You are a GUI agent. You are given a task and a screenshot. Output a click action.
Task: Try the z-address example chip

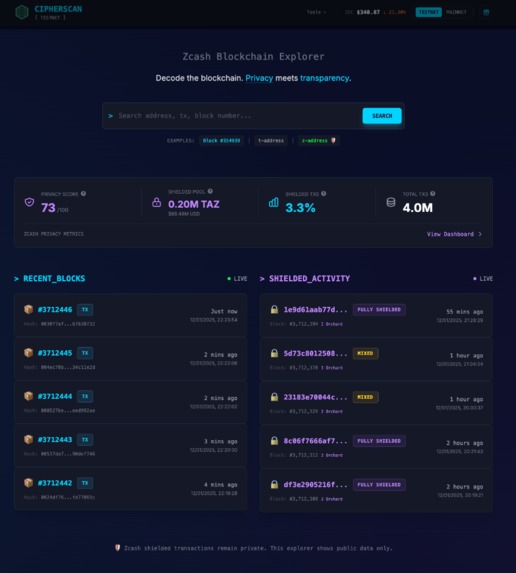pyautogui.click(x=318, y=141)
